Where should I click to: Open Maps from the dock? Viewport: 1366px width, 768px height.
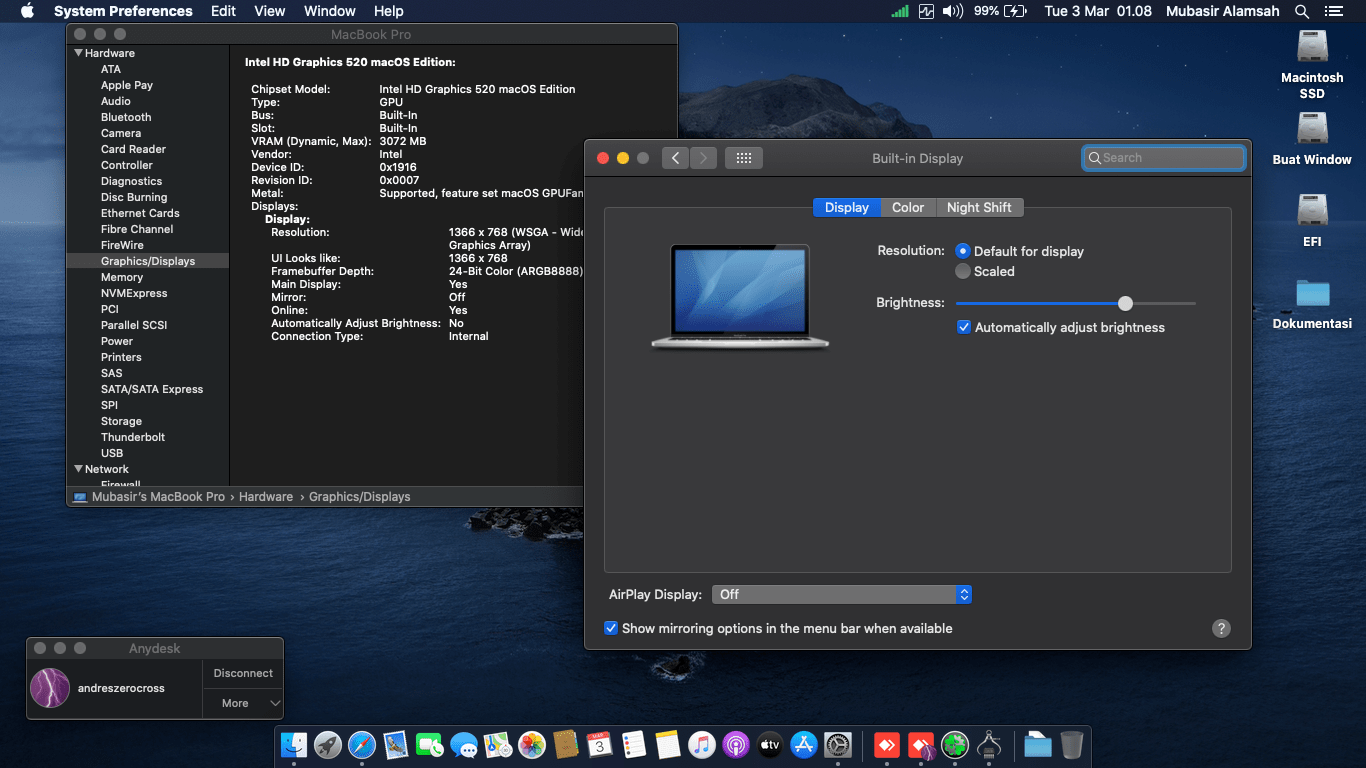(x=498, y=745)
